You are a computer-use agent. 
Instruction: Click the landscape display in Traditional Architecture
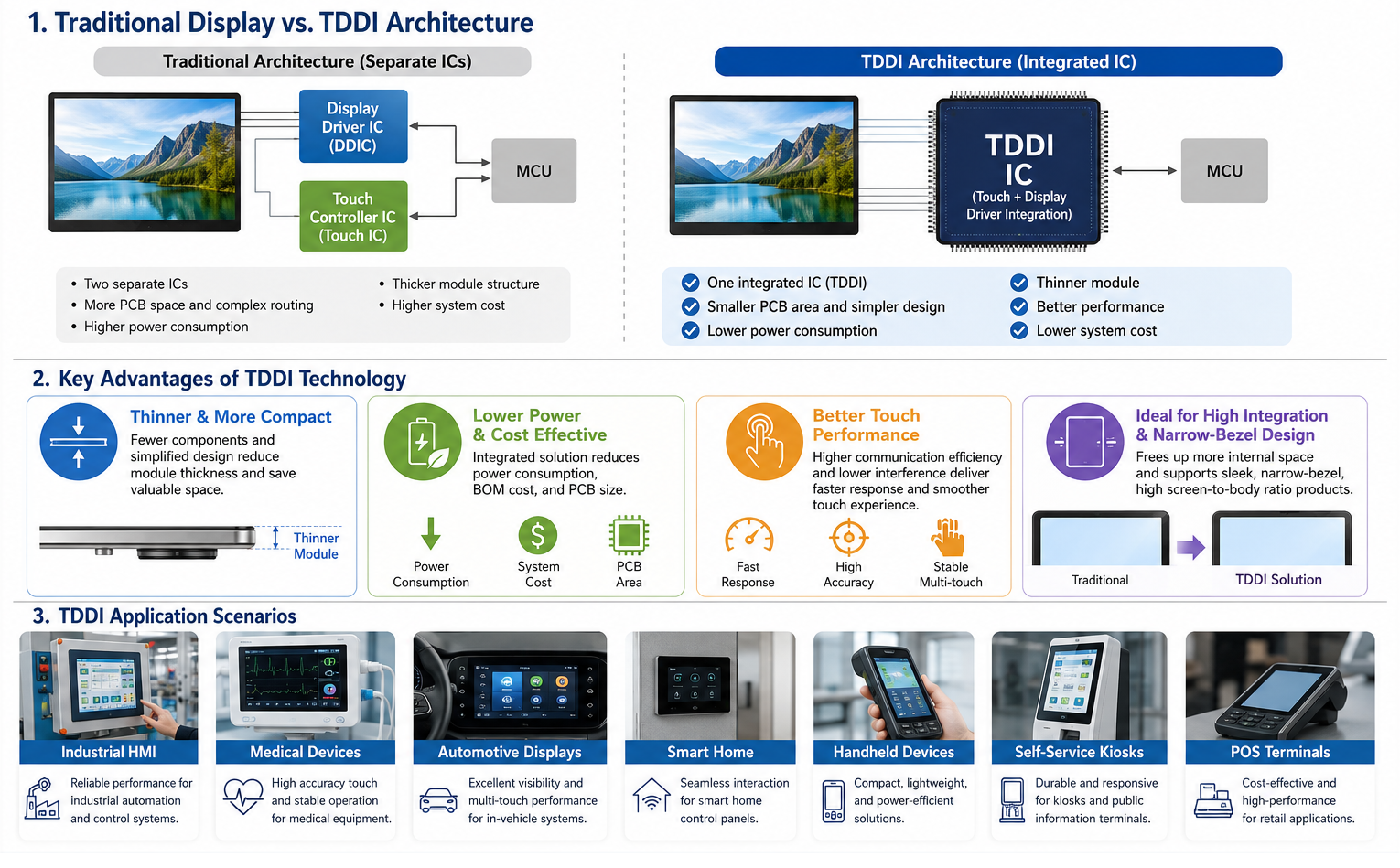pos(145,163)
